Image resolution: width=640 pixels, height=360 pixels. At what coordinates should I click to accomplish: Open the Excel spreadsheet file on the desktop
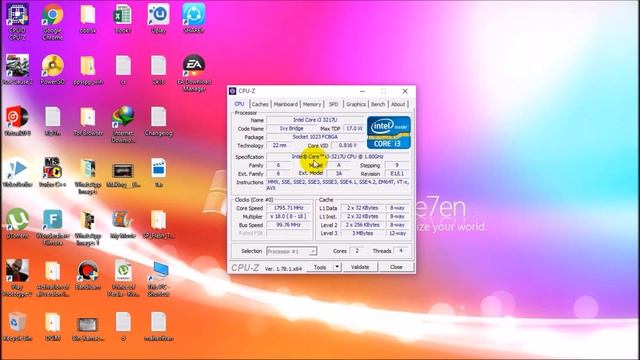click(122, 18)
